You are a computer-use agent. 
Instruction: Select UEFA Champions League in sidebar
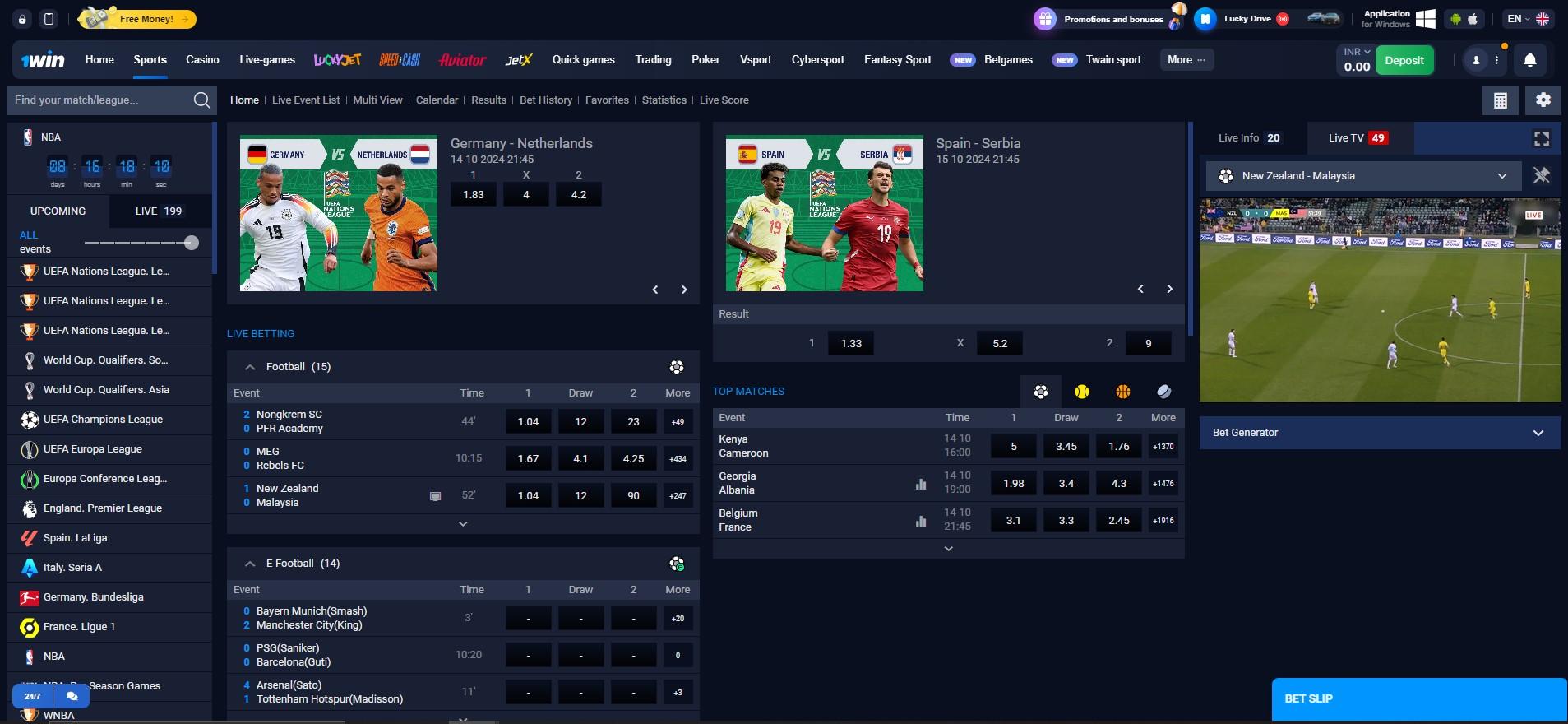coord(109,420)
